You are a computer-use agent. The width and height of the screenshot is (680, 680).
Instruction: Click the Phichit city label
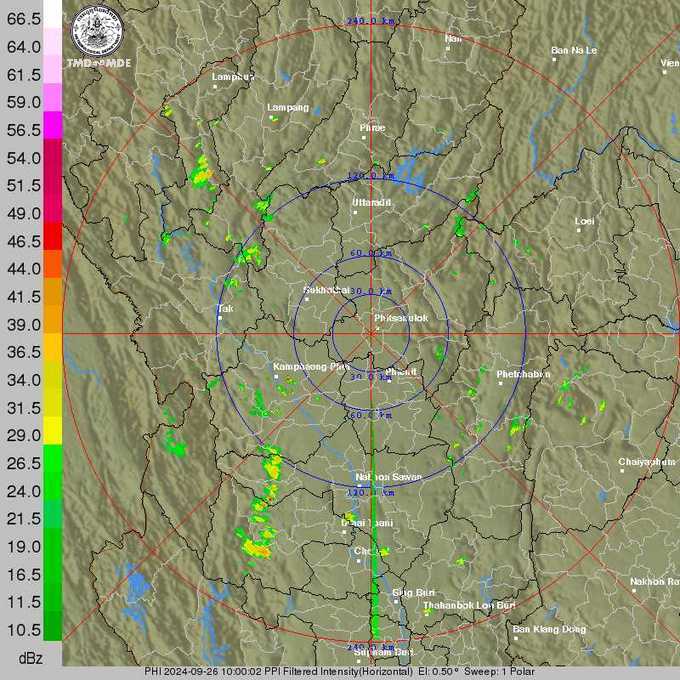[401, 372]
